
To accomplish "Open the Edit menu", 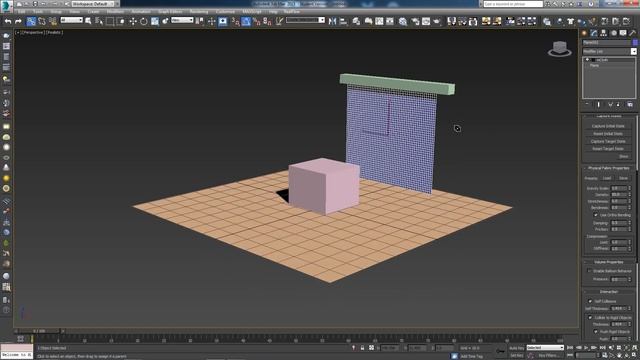I will [21, 12].
